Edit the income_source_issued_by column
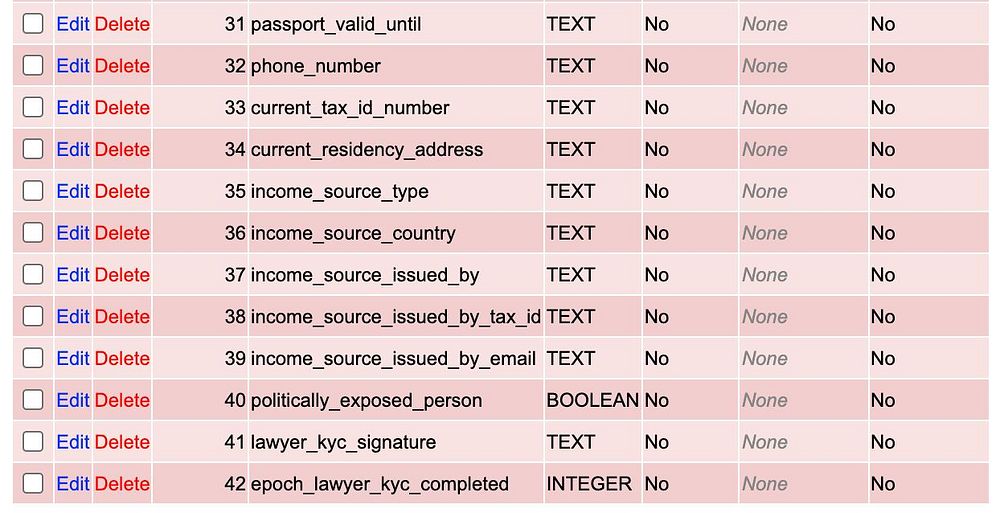 tap(73, 275)
